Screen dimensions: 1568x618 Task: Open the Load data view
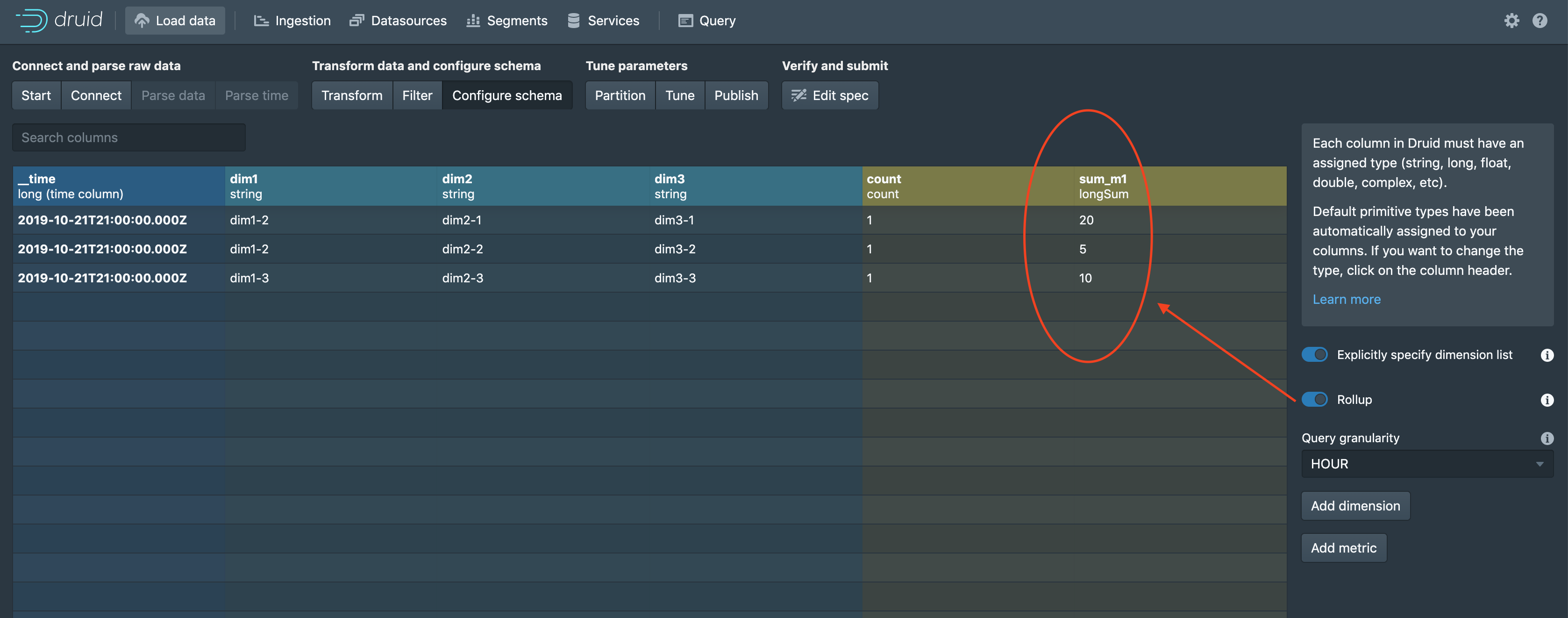(x=175, y=21)
